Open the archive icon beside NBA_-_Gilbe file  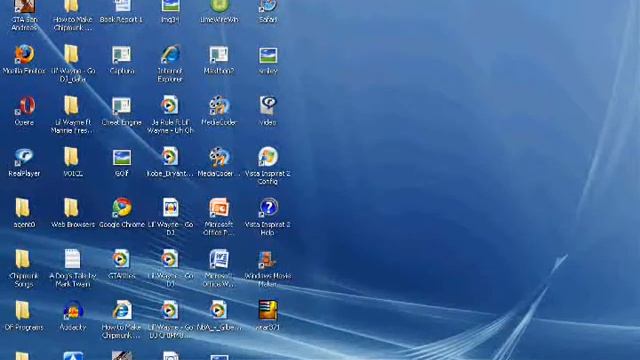(268, 310)
